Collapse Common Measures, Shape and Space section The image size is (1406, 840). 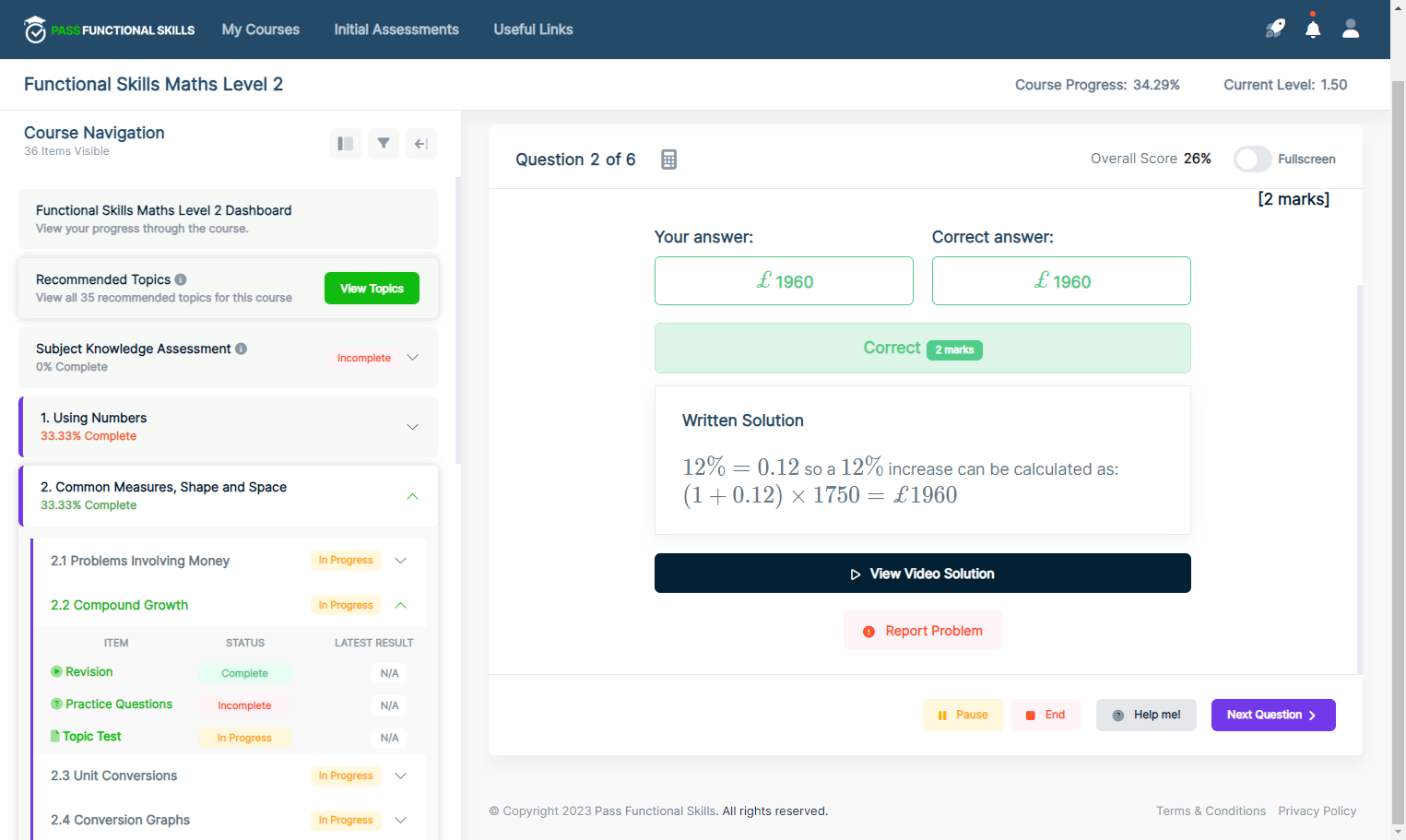click(412, 496)
